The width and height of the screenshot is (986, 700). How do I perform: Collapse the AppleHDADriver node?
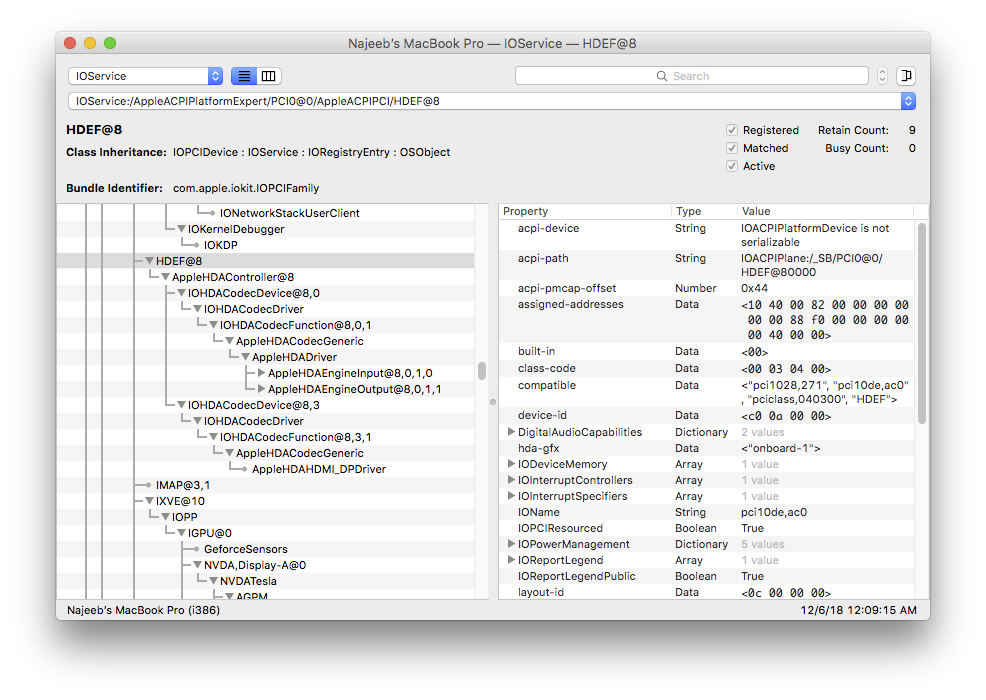[x=245, y=357]
